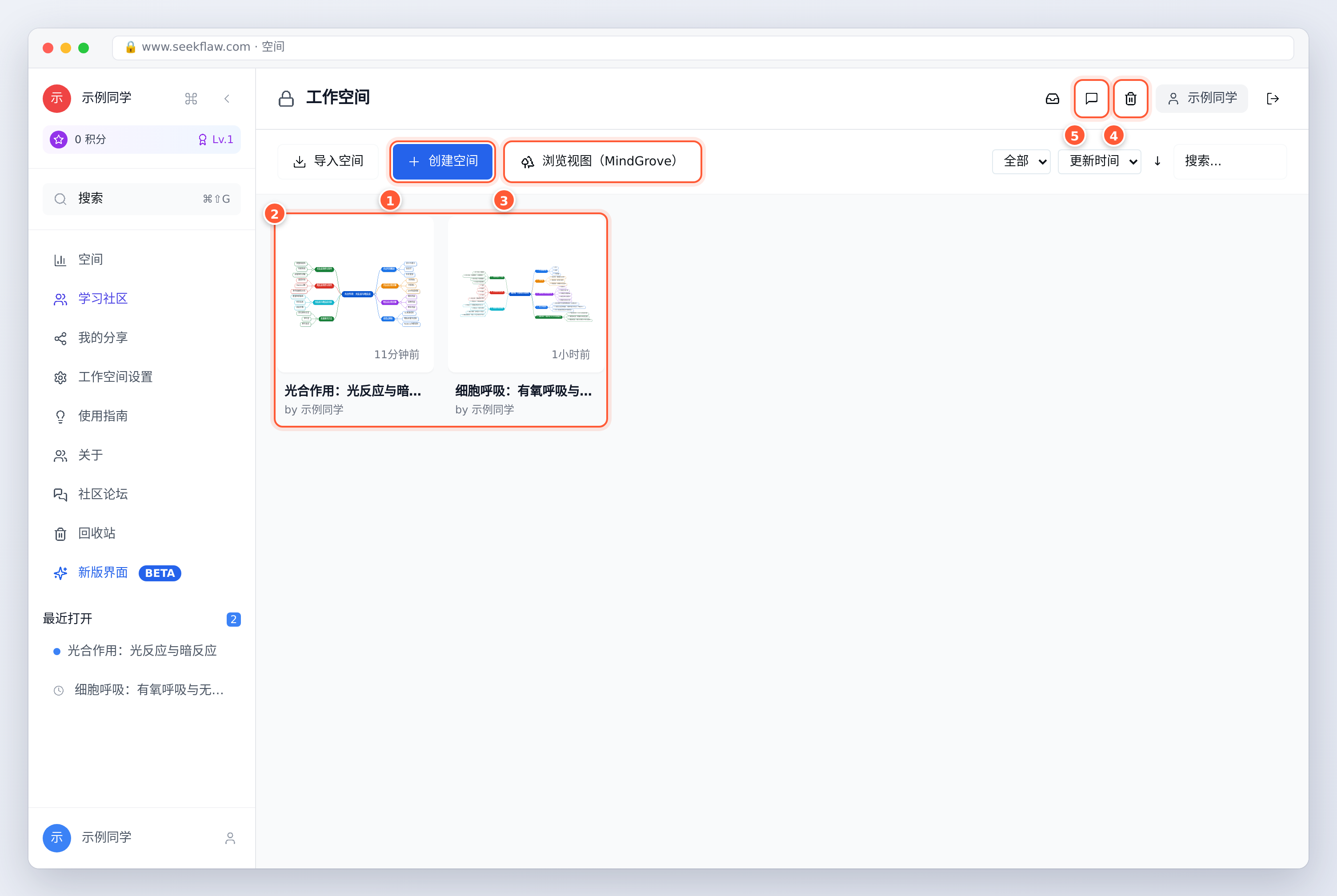The width and height of the screenshot is (1337, 896).
Task: Click the 0 积分 points badge
Action: pyautogui.click(x=79, y=140)
